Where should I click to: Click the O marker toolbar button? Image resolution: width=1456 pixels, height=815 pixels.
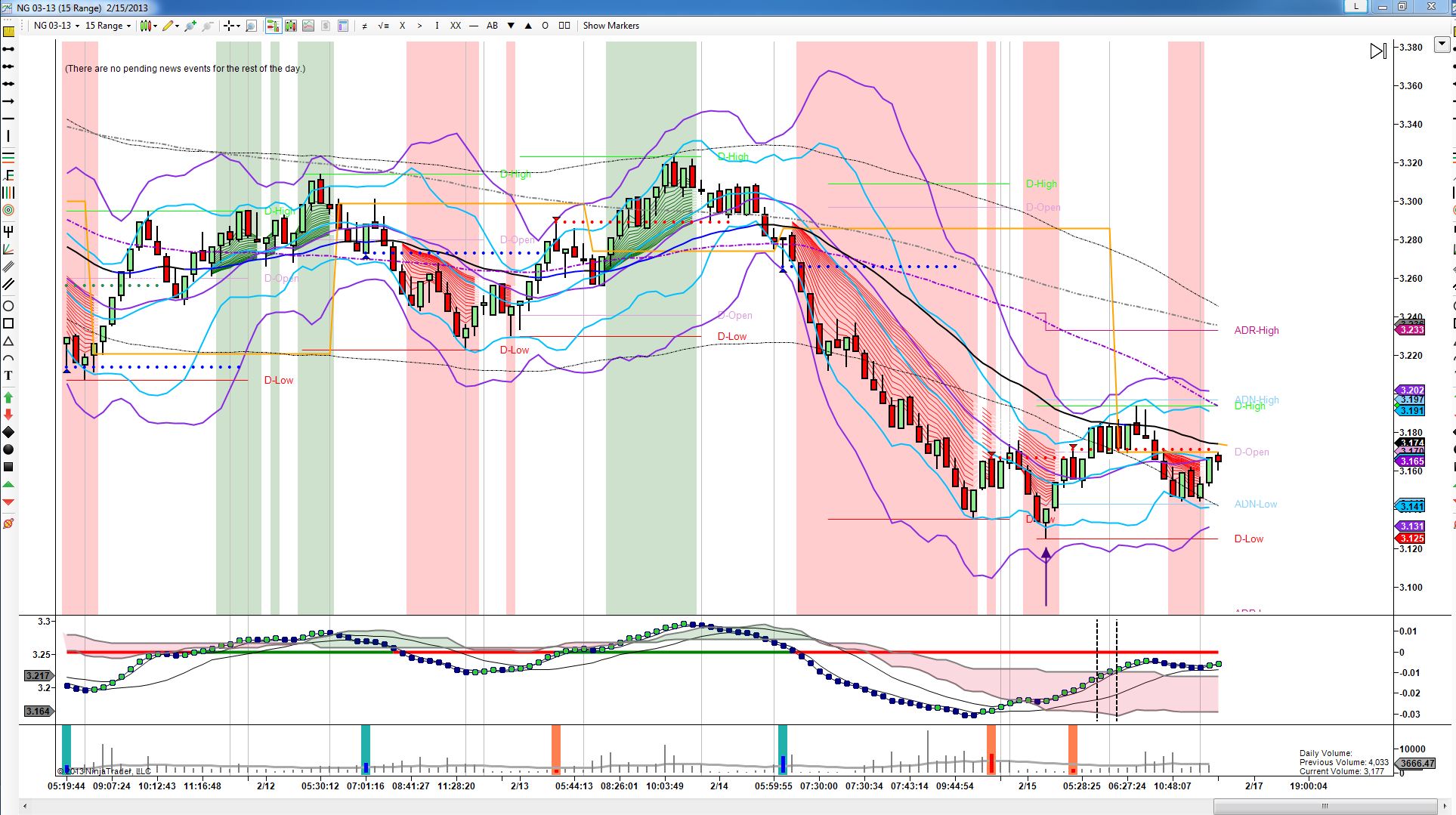[545, 26]
